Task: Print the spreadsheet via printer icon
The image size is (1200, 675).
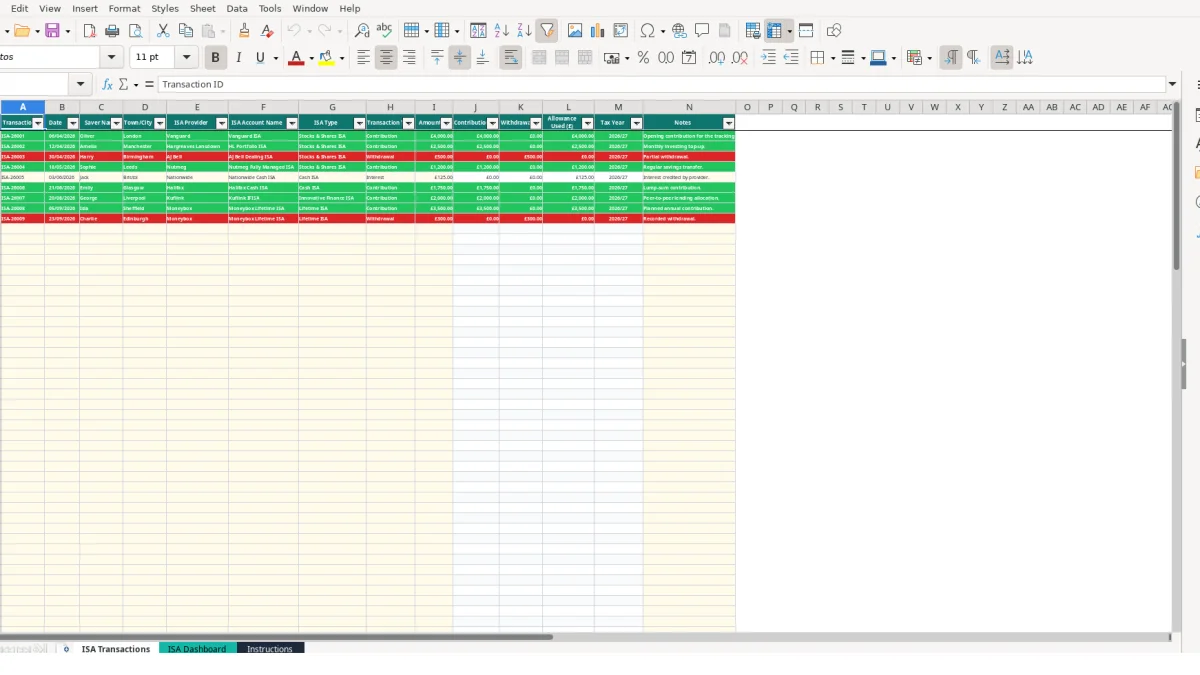Action: [x=112, y=31]
